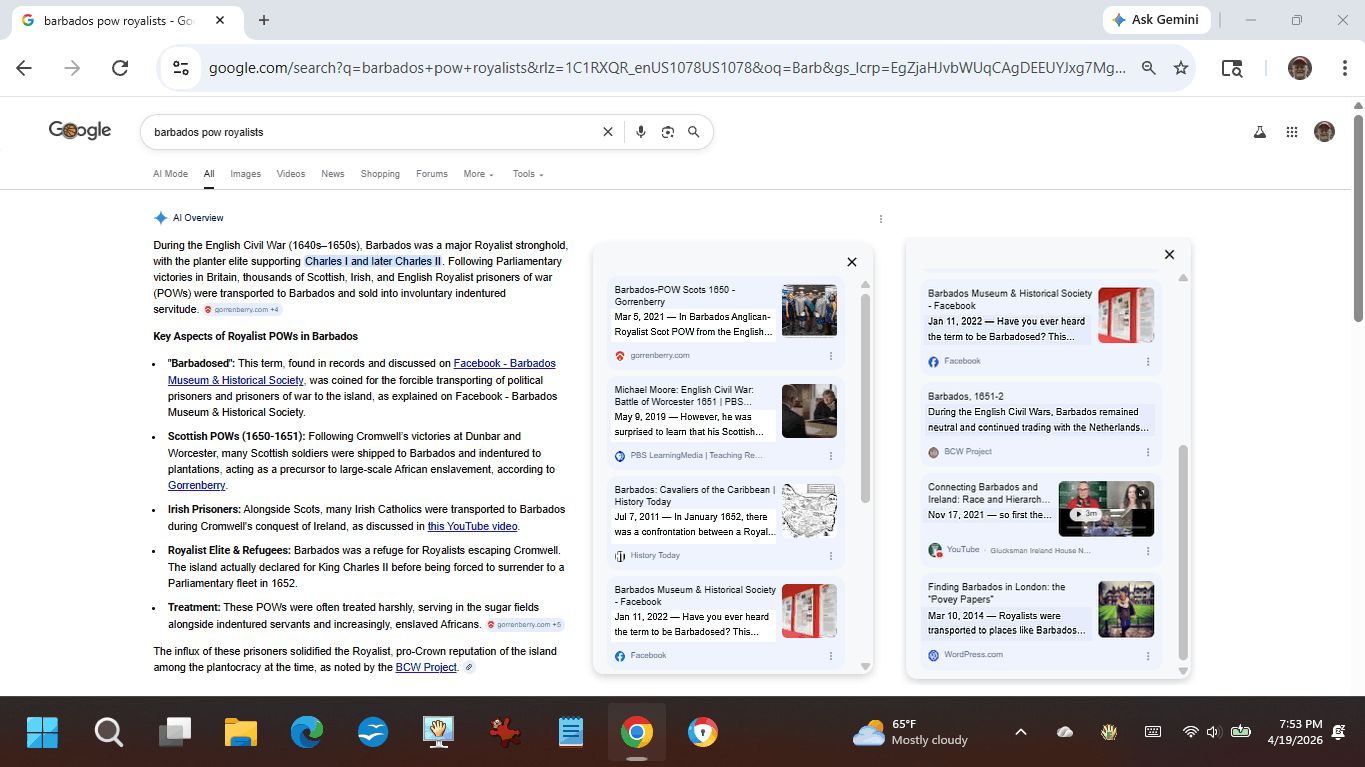Select the AI Mode tab
This screenshot has width=1365, height=767.
pos(170,174)
